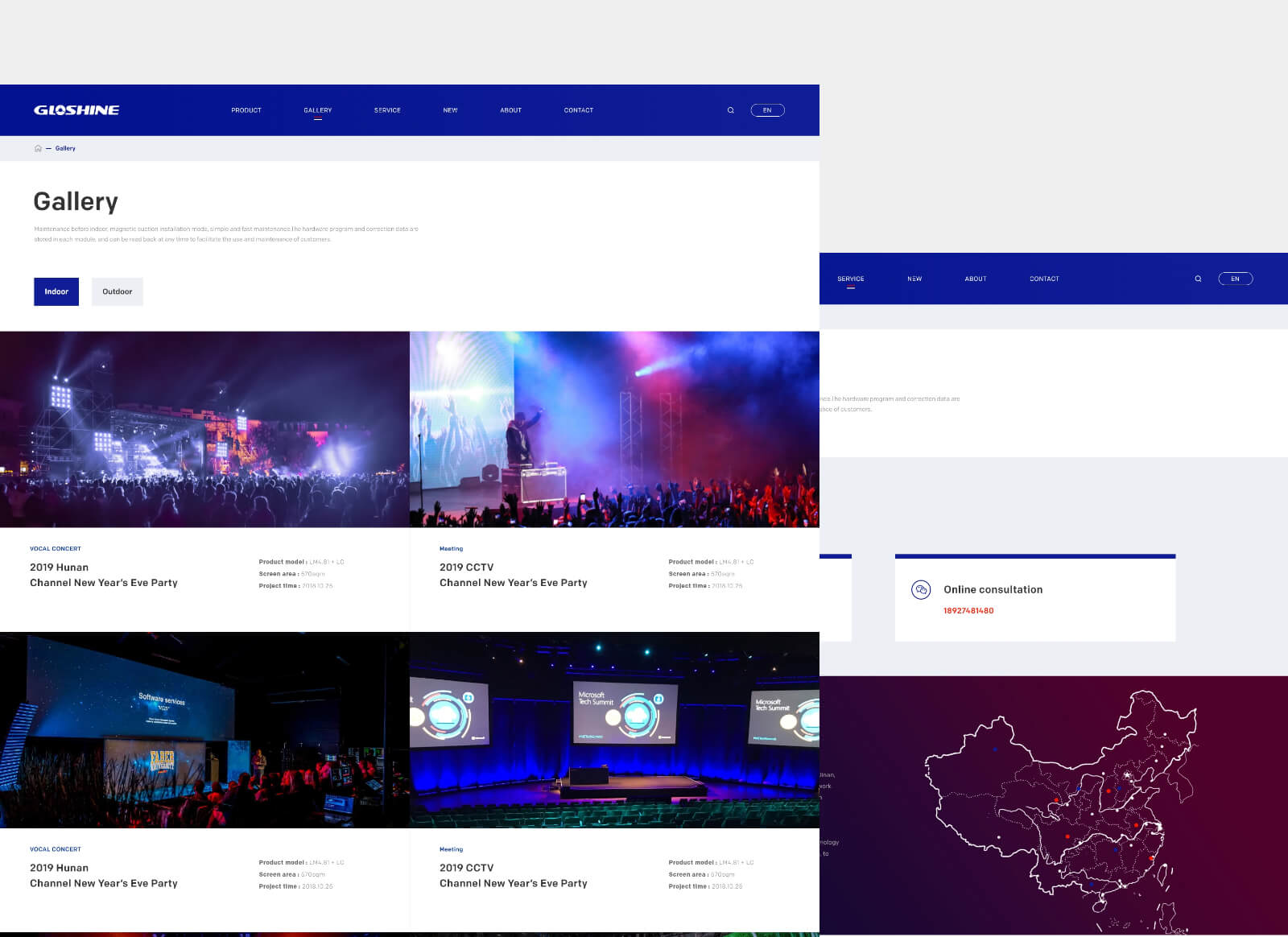Open the GALLERY menu in left navbar

pyautogui.click(x=318, y=110)
